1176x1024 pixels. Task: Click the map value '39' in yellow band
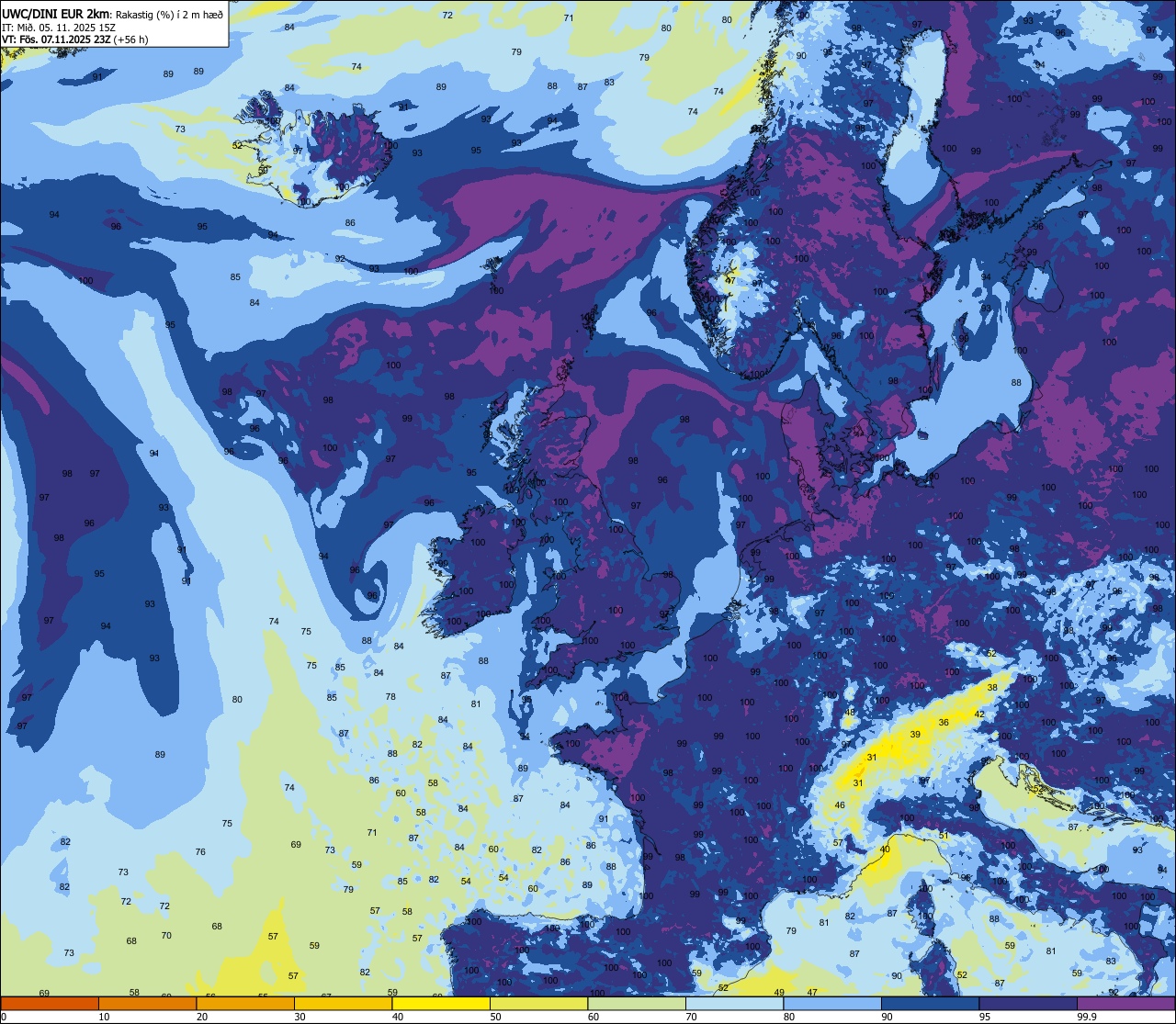915,734
